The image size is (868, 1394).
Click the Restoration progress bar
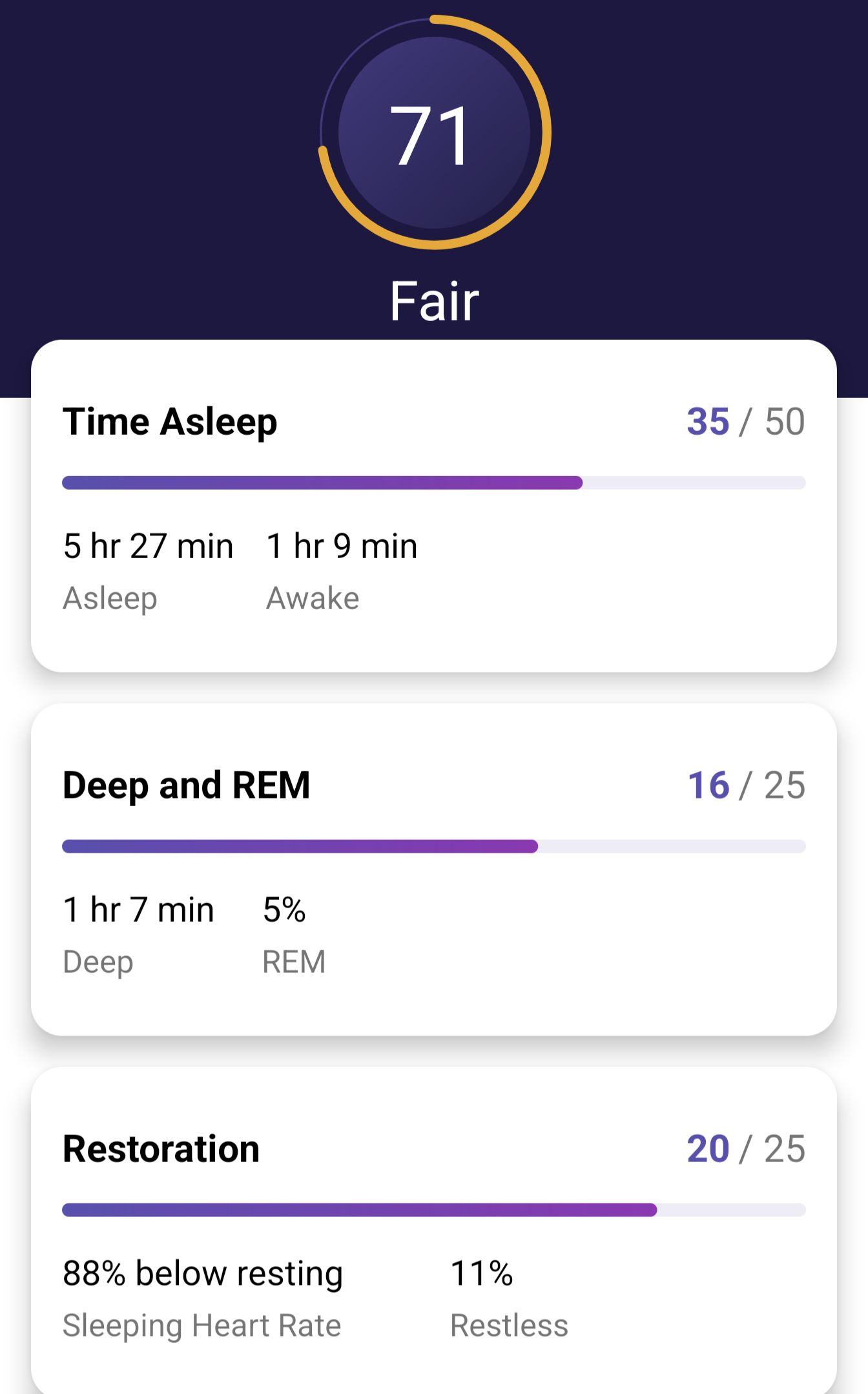point(434,1210)
